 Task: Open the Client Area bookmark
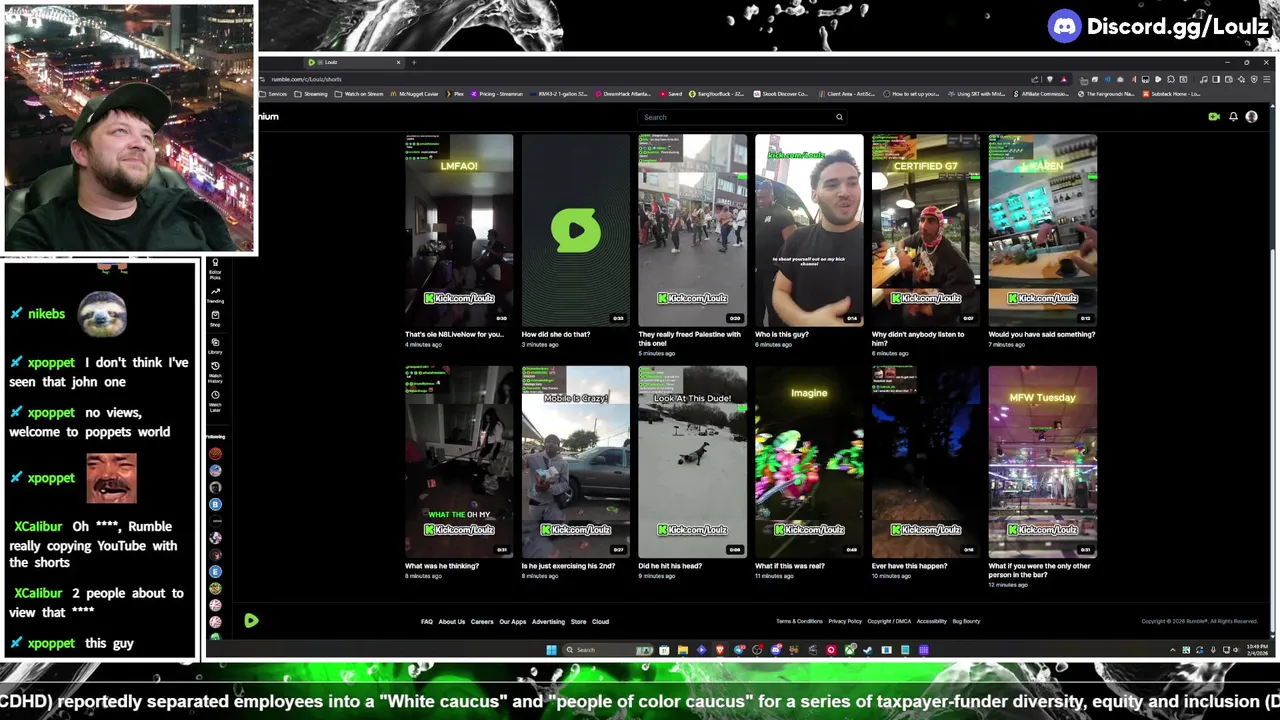click(849, 94)
